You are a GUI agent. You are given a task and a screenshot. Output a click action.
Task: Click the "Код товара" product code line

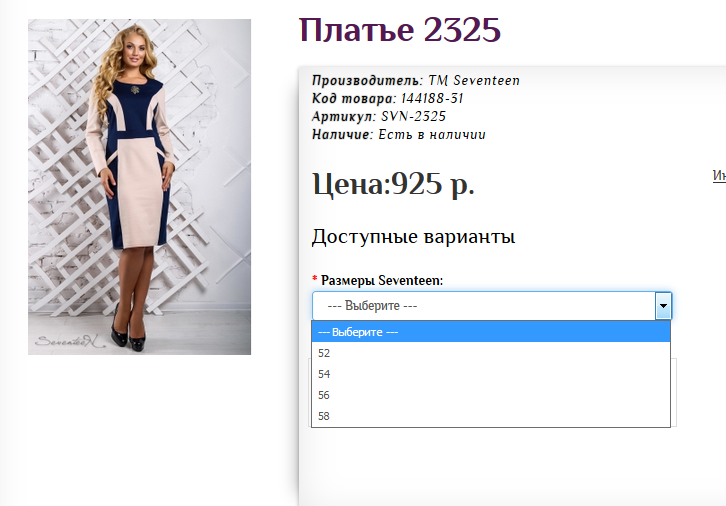click(x=388, y=99)
